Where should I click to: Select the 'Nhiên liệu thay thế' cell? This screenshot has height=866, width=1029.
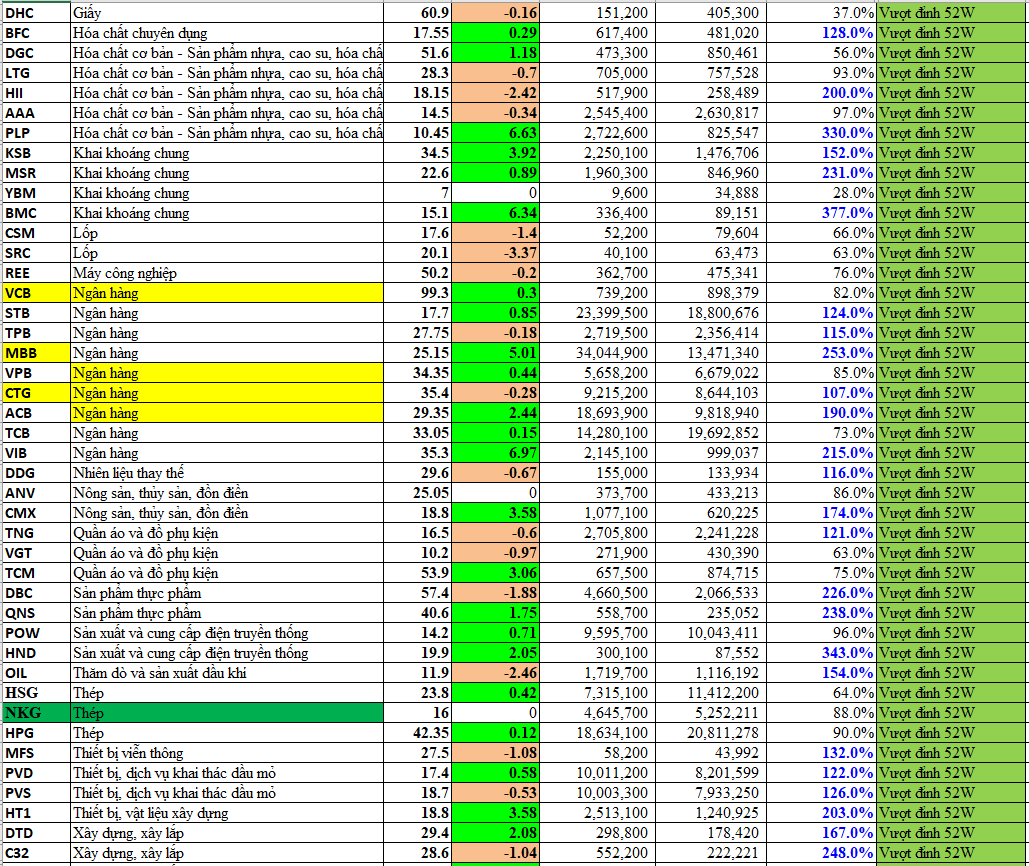pos(227,473)
